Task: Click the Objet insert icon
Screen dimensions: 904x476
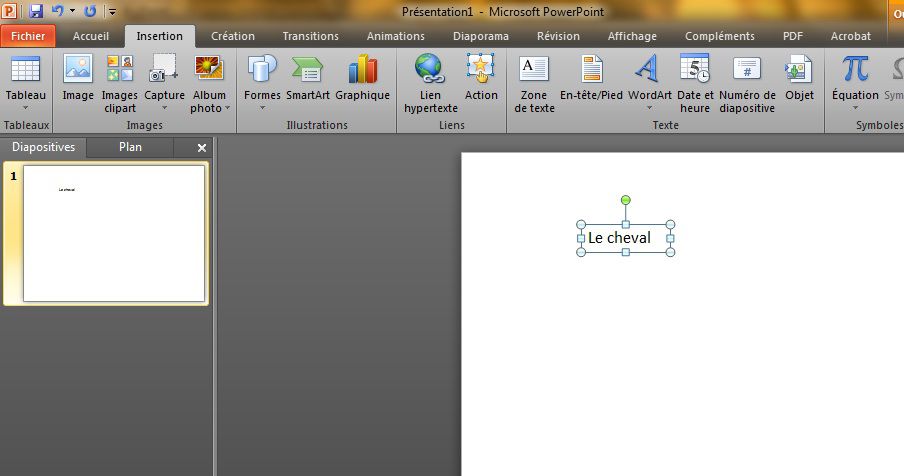Action: click(x=799, y=70)
